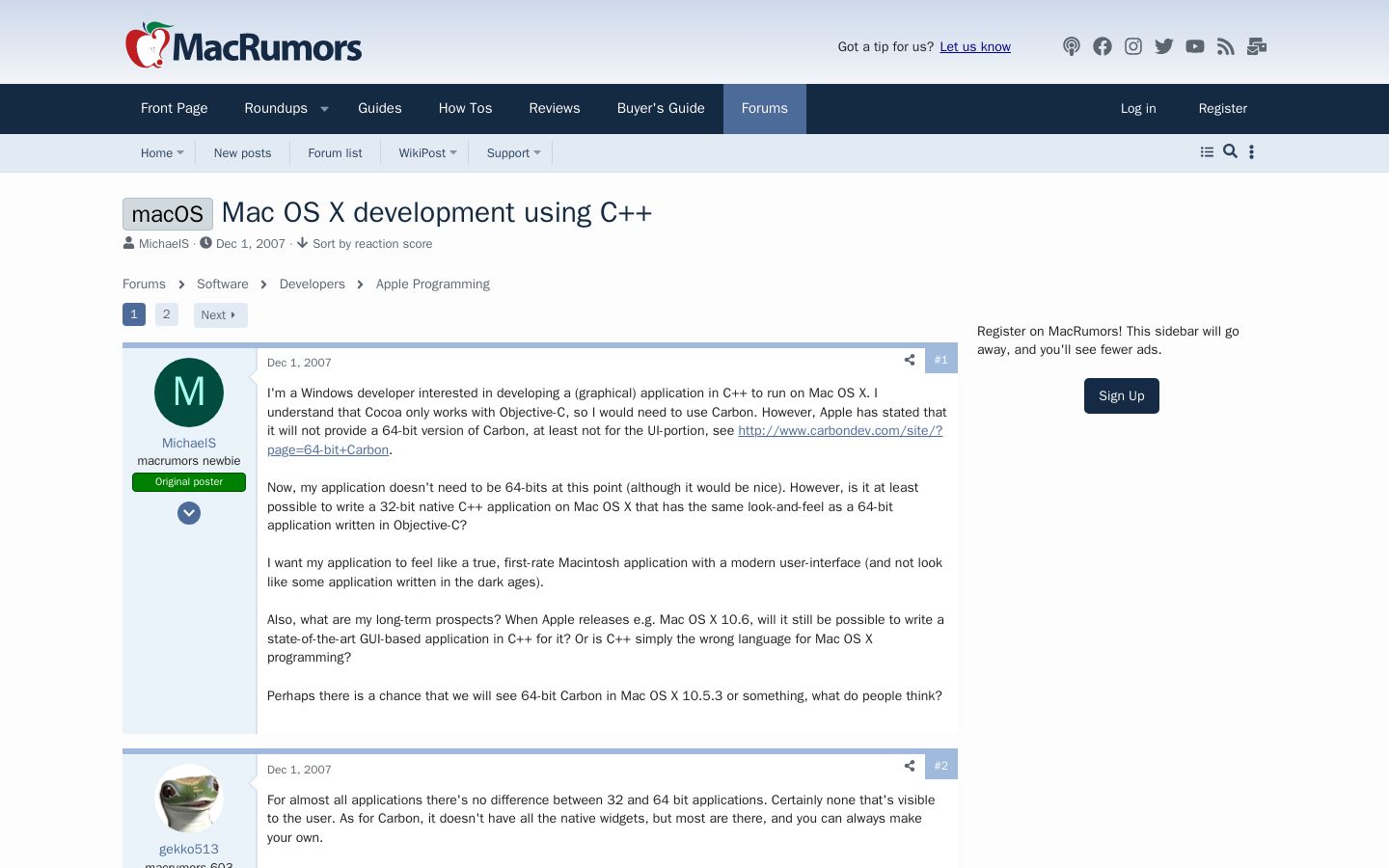Follow the 'Let us know' tip link
Viewport: 1389px width, 868px height.
click(975, 46)
